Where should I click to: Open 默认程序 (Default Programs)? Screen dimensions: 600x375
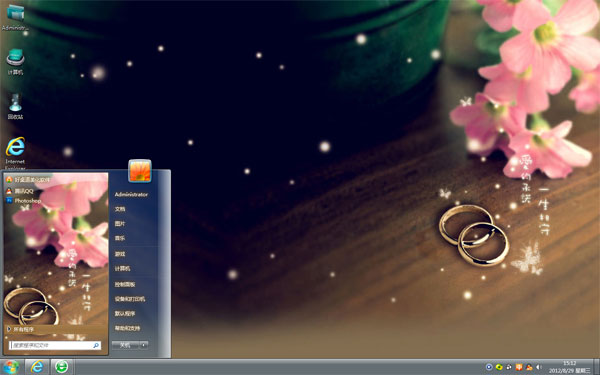coord(125,313)
